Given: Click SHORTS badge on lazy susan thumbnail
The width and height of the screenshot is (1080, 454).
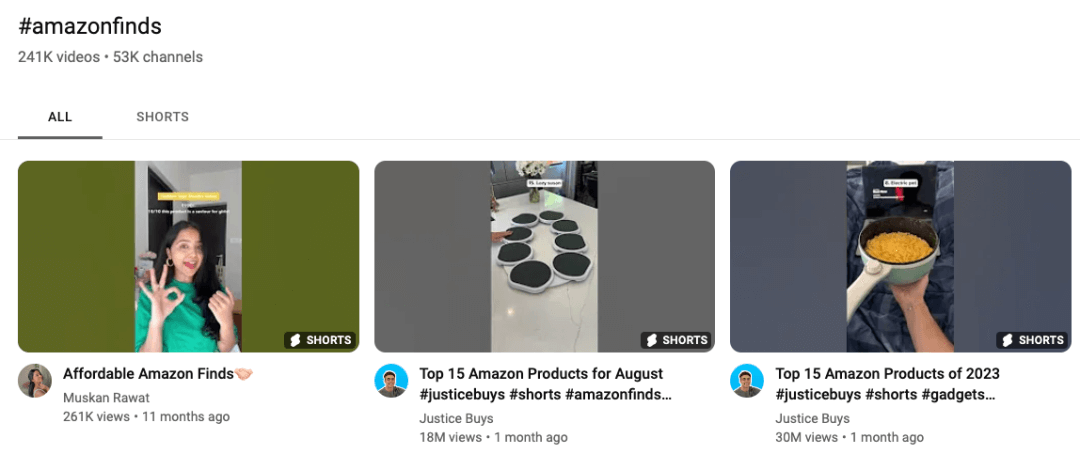Looking at the screenshot, I should (676, 340).
